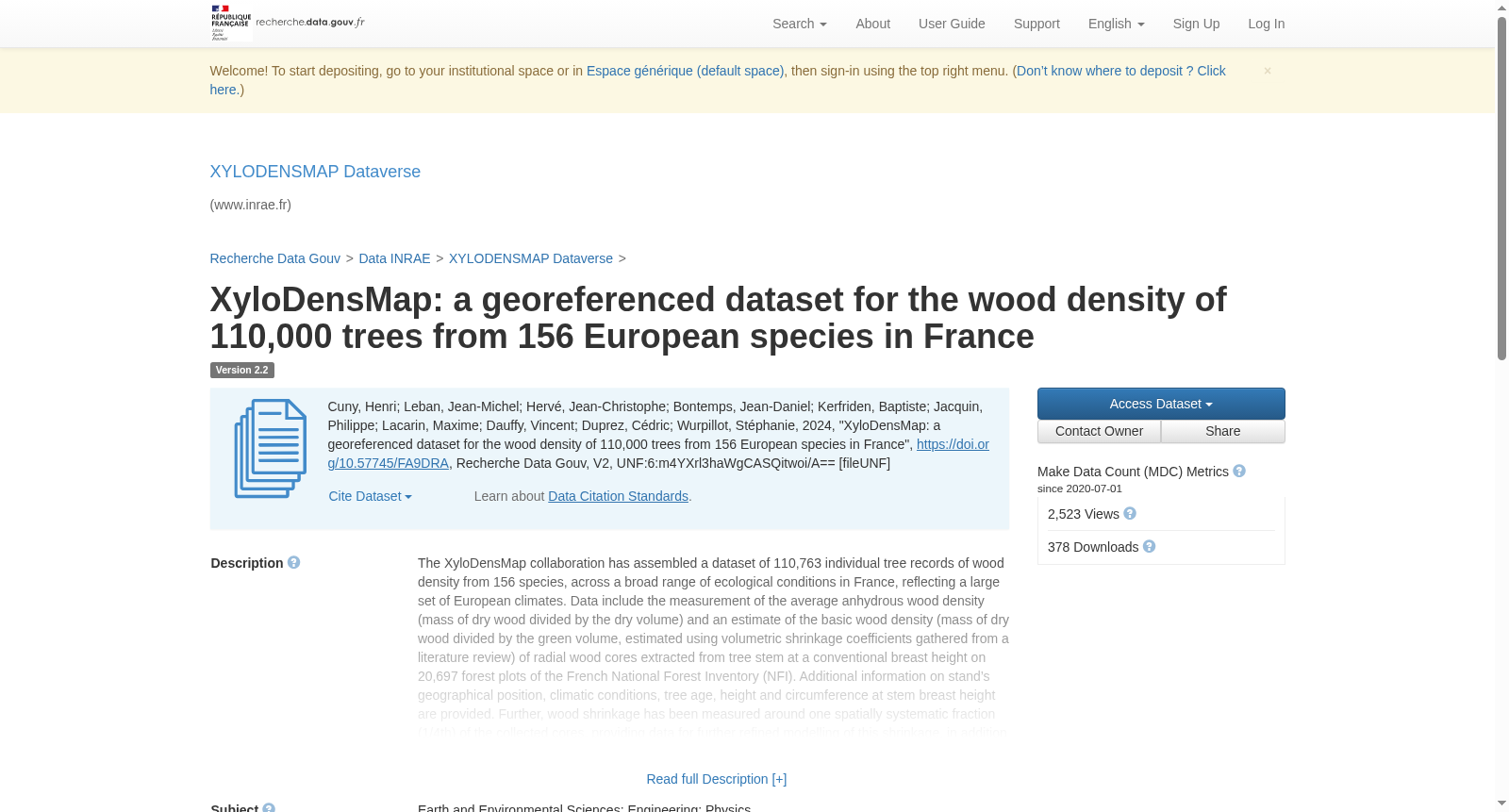This screenshot has width=1509, height=812.
Task: Click the scrollbar up arrow
Action: pos(1501,8)
